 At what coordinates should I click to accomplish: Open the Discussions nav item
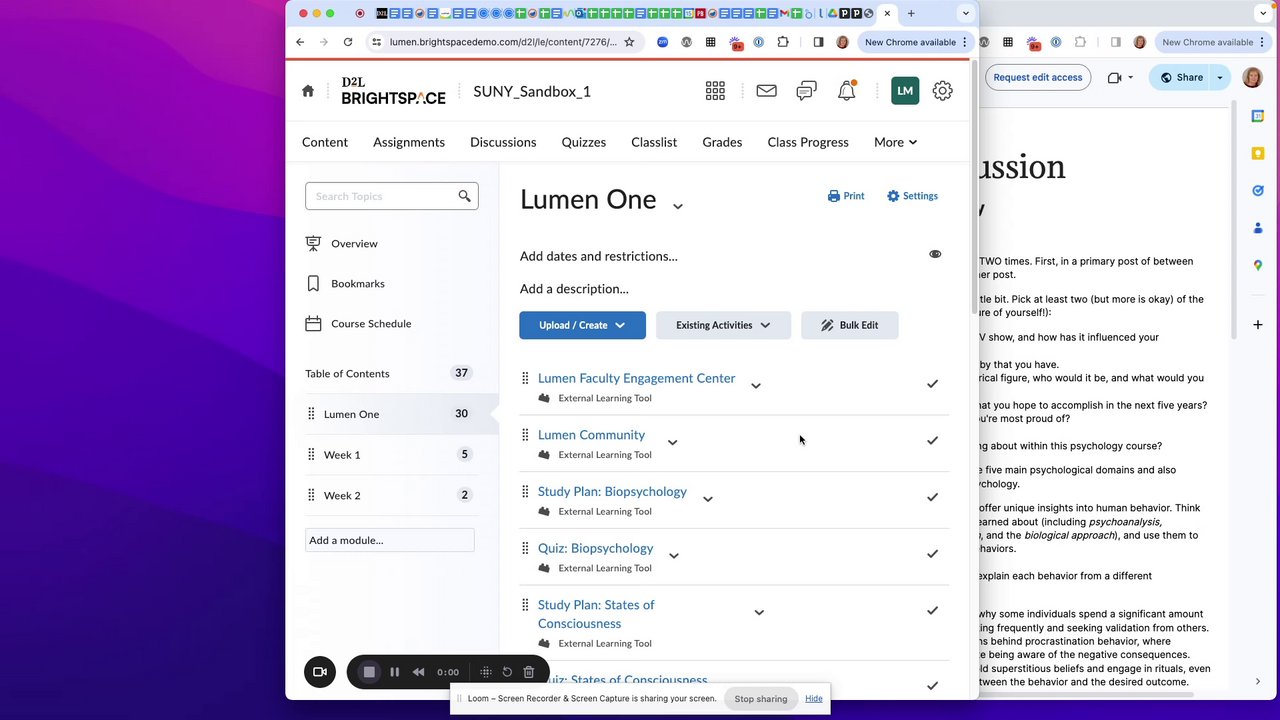coord(503,142)
